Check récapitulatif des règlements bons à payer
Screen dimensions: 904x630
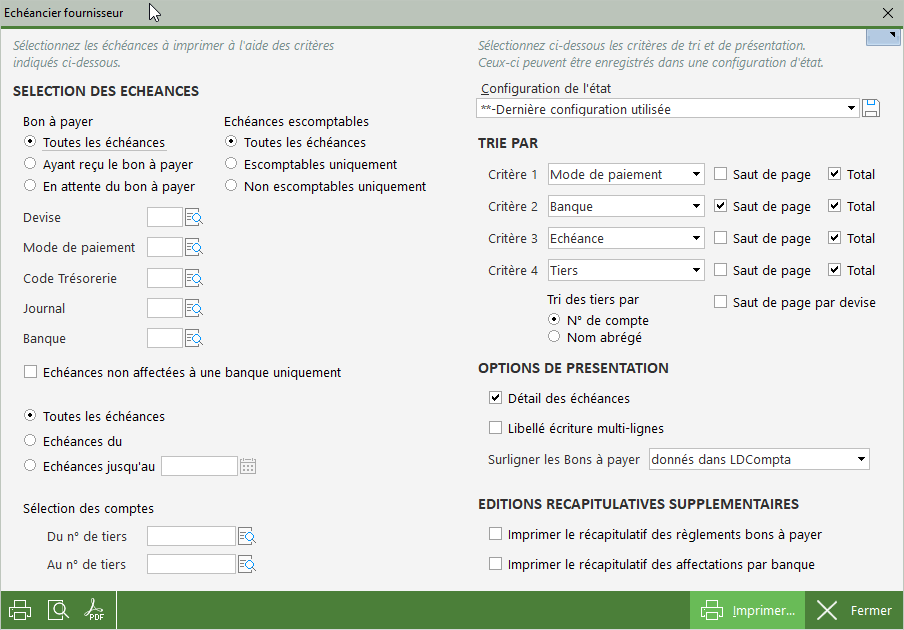click(495, 534)
